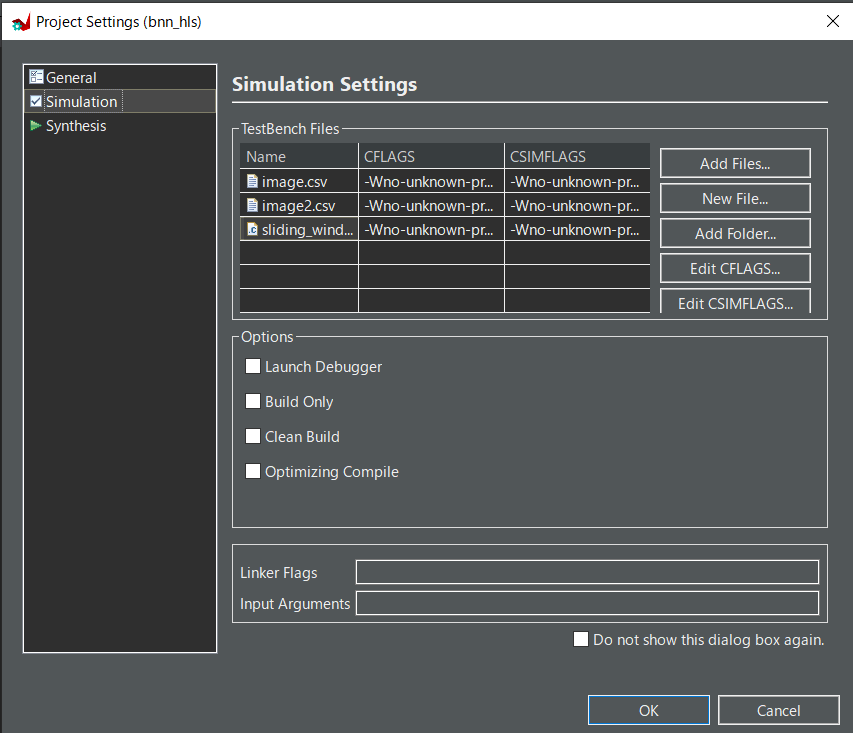Click into the Linker Flags field
Viewport: 853px width, 733px height.
point(587,573)
